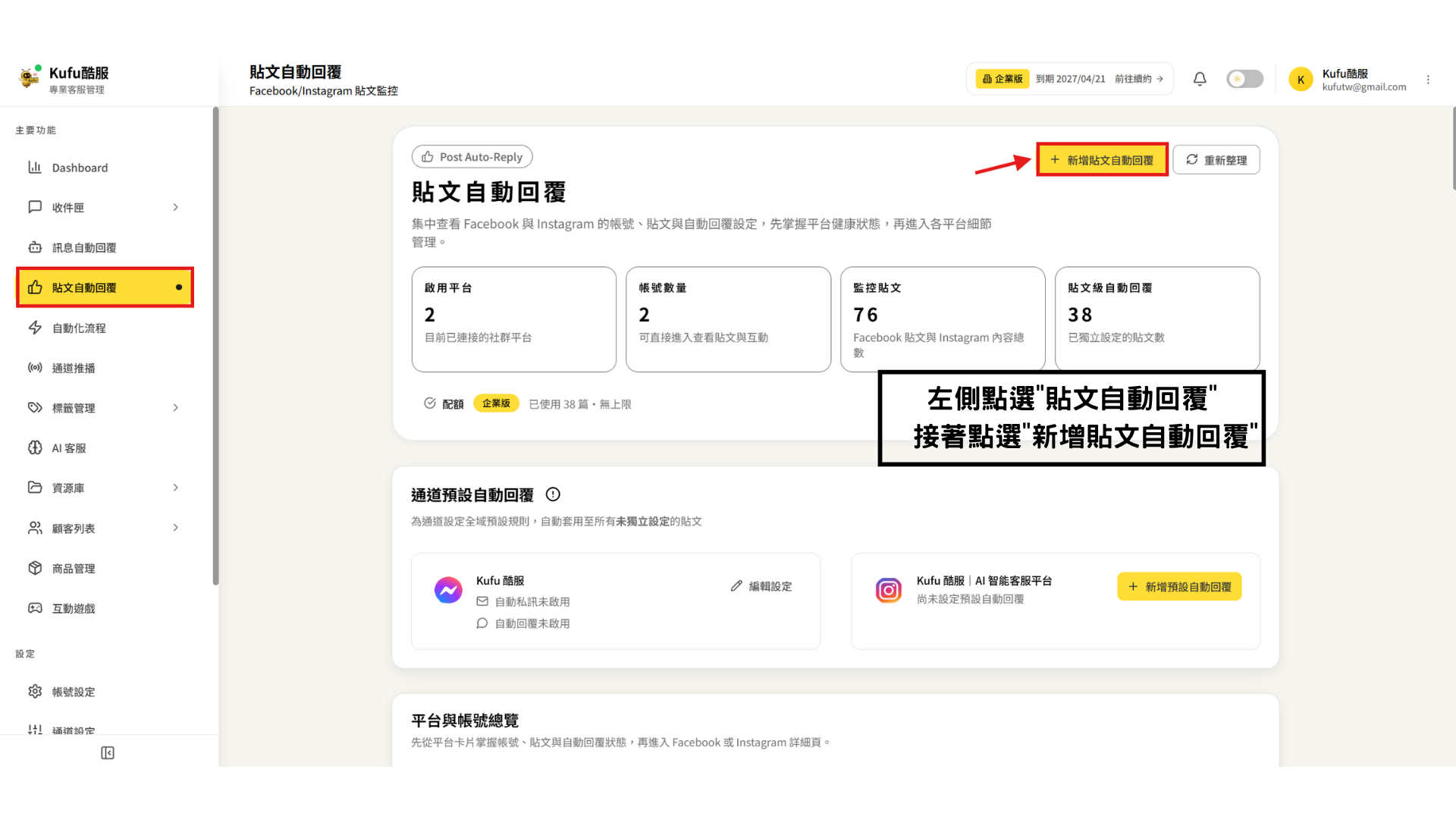The image size is (1456, 819).
Task: Collapse the sidebar with the panel icon
Action: pyautogui.click(x=108, y=753)
